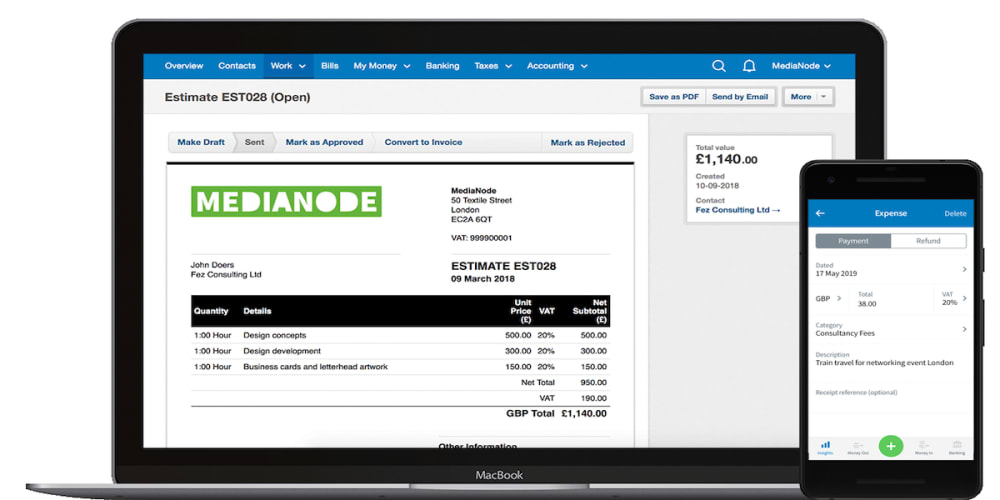Viewport: 1000px width, 500px height.
Task: Click Convert to Invoice
Action: (x=423, y=142)
